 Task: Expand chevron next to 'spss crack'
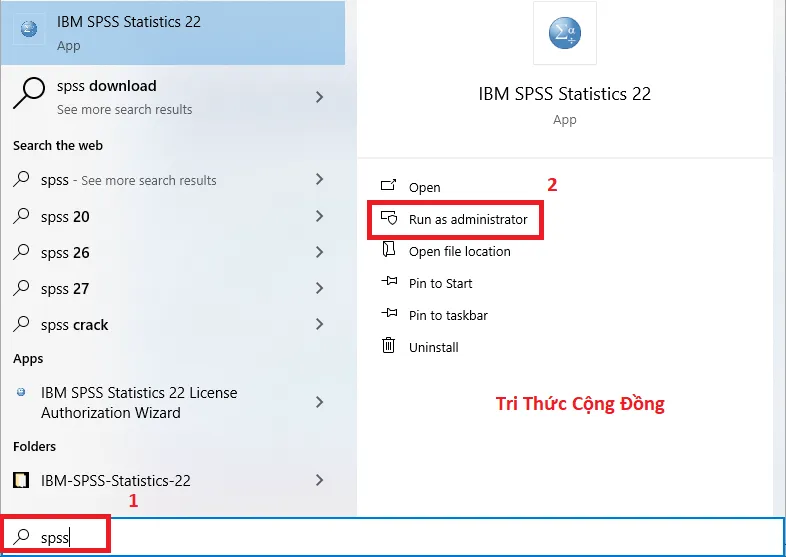pyautogui.click(x=319, y=324)
